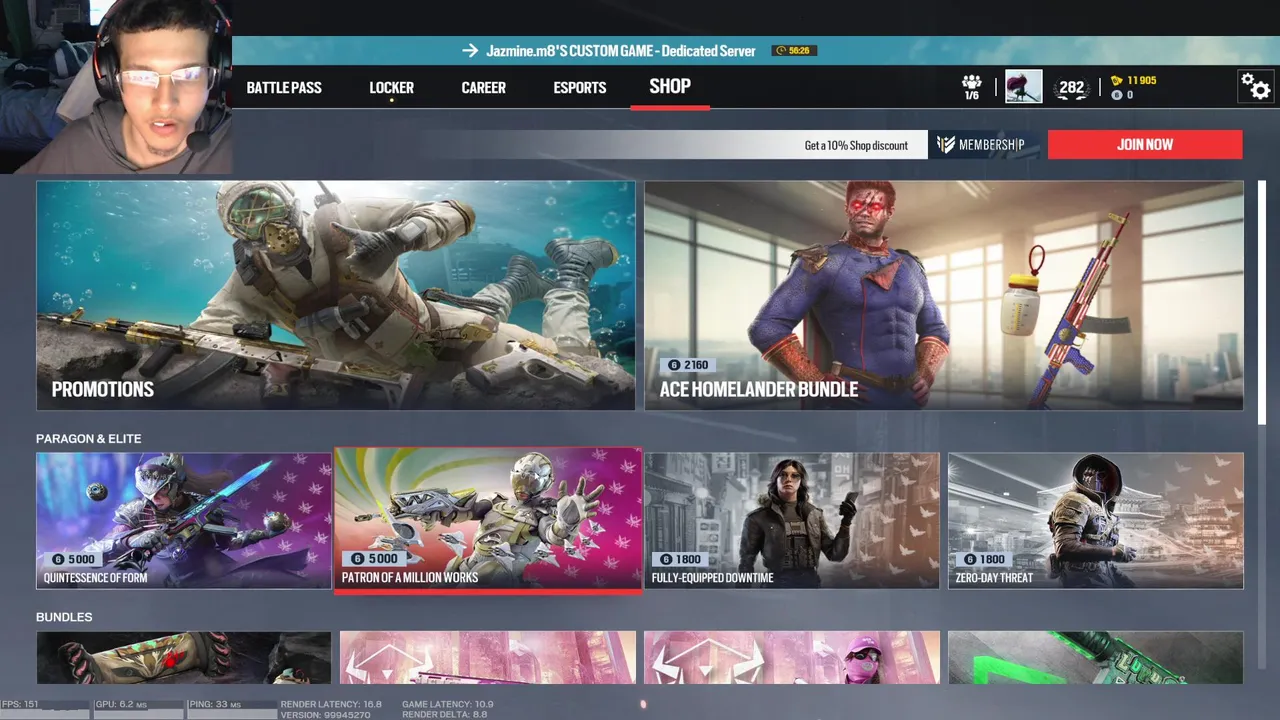Click the level 282 badge
The image size is (1280, 720).
click(1071, 88)
